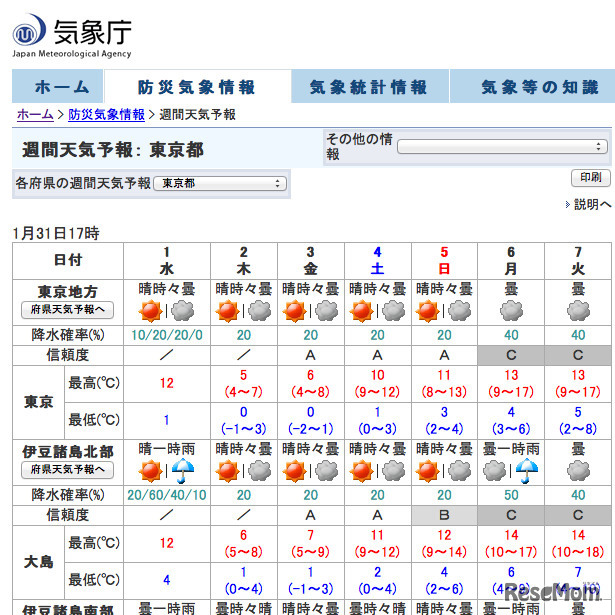This screenshot has width=615, height=615.
Task: Click Tokyo day 3 cloud icon
Action: [x=327, y=311]
